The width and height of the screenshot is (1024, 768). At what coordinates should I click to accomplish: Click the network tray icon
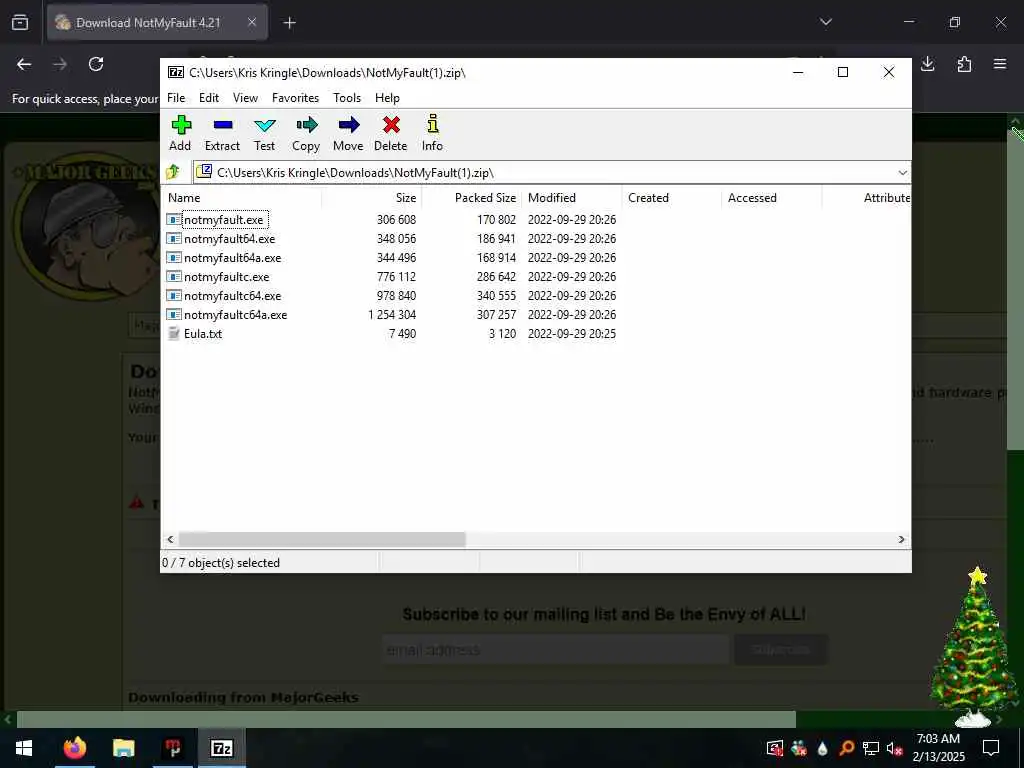click(871, 748)
